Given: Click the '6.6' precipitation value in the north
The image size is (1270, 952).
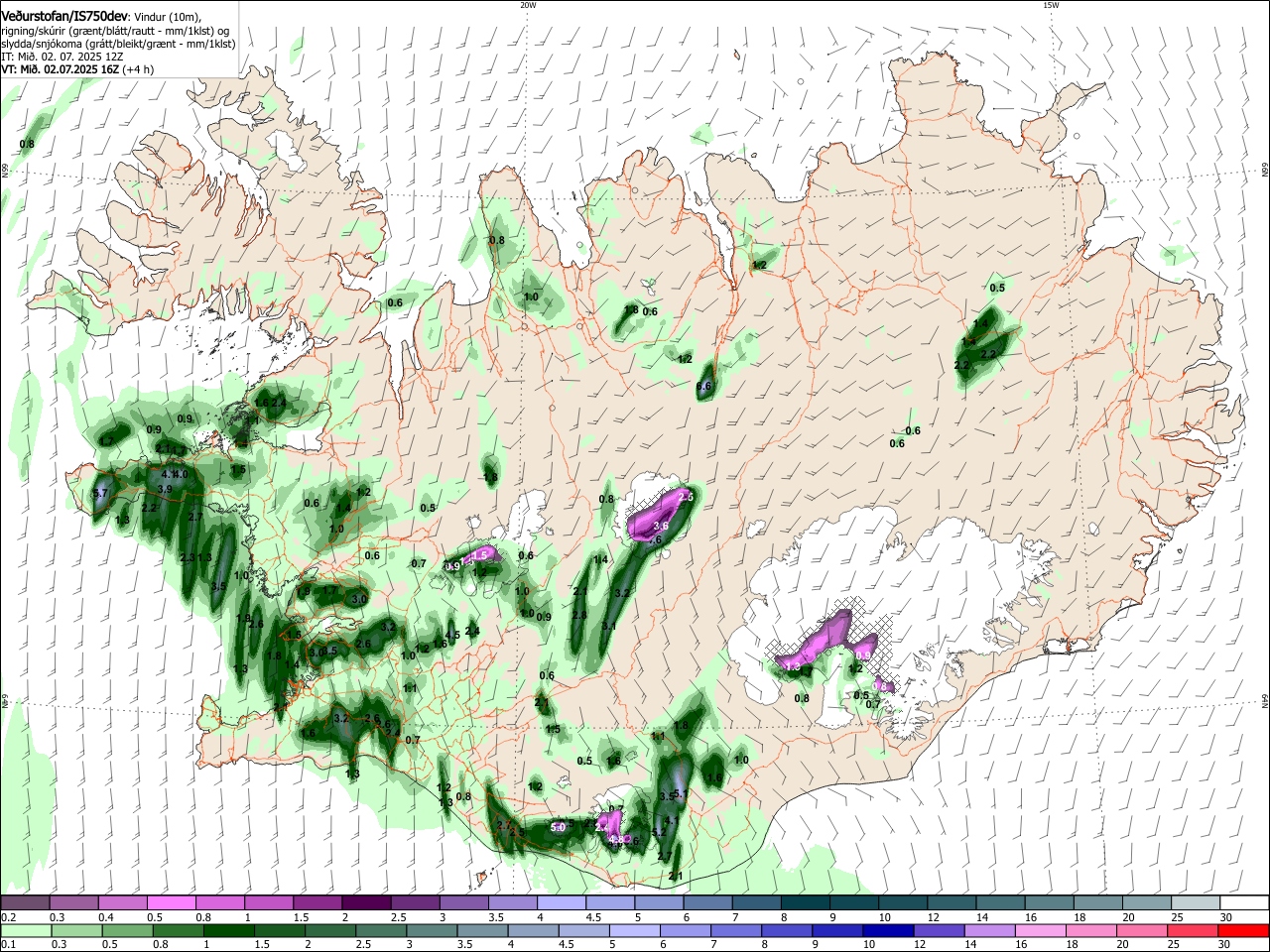Looking at the screenshot, I should pyautogui.click(x=704, y=386).
